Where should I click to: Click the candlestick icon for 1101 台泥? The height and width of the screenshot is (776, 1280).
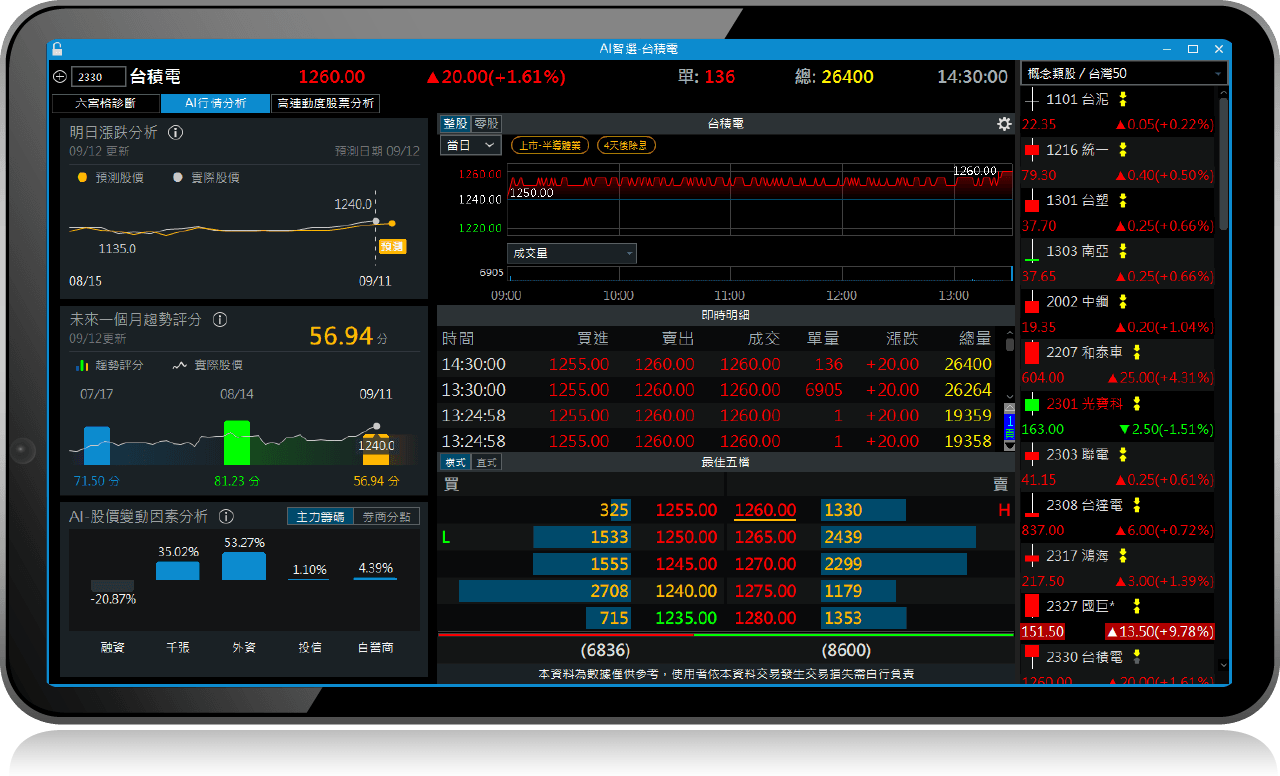click(1032, 99)
